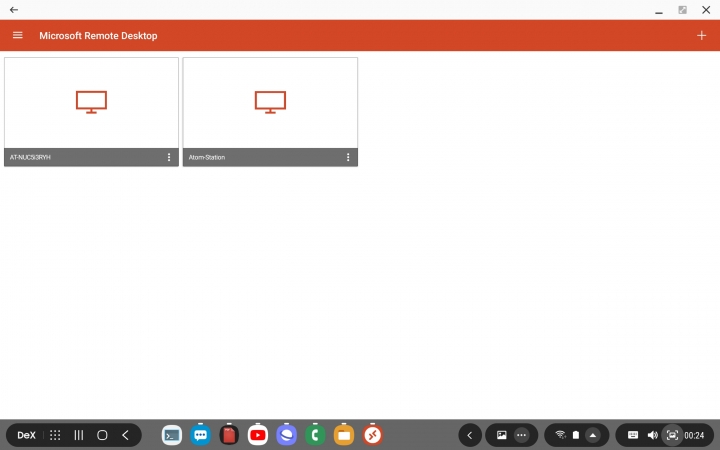Open the Phone app in taskbar
The width and height of the screenshot is (720, 450).
pos(315,435)
